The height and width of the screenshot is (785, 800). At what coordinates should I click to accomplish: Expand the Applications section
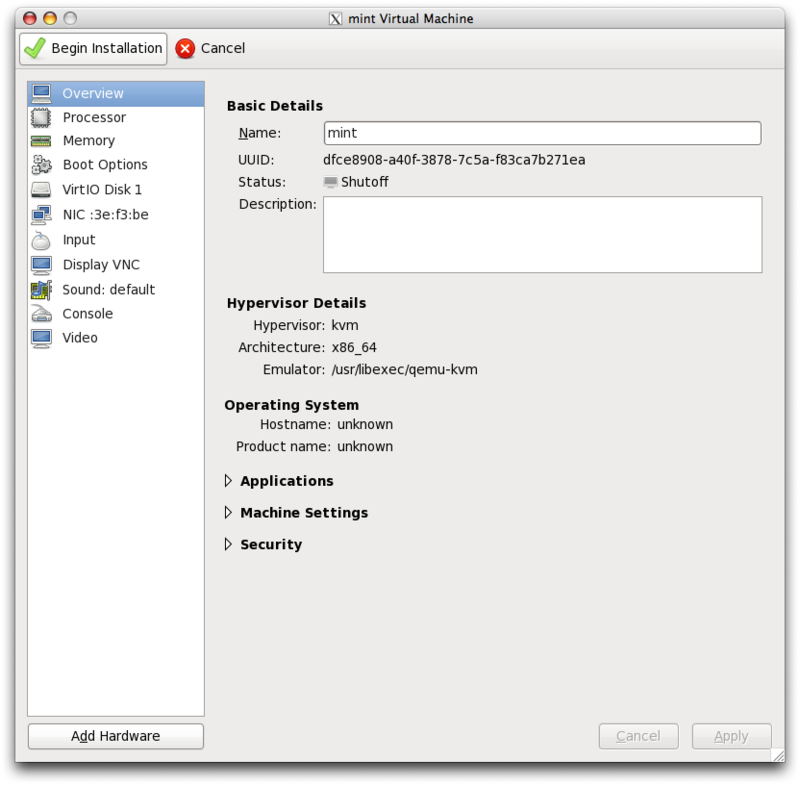click(228, 481)
